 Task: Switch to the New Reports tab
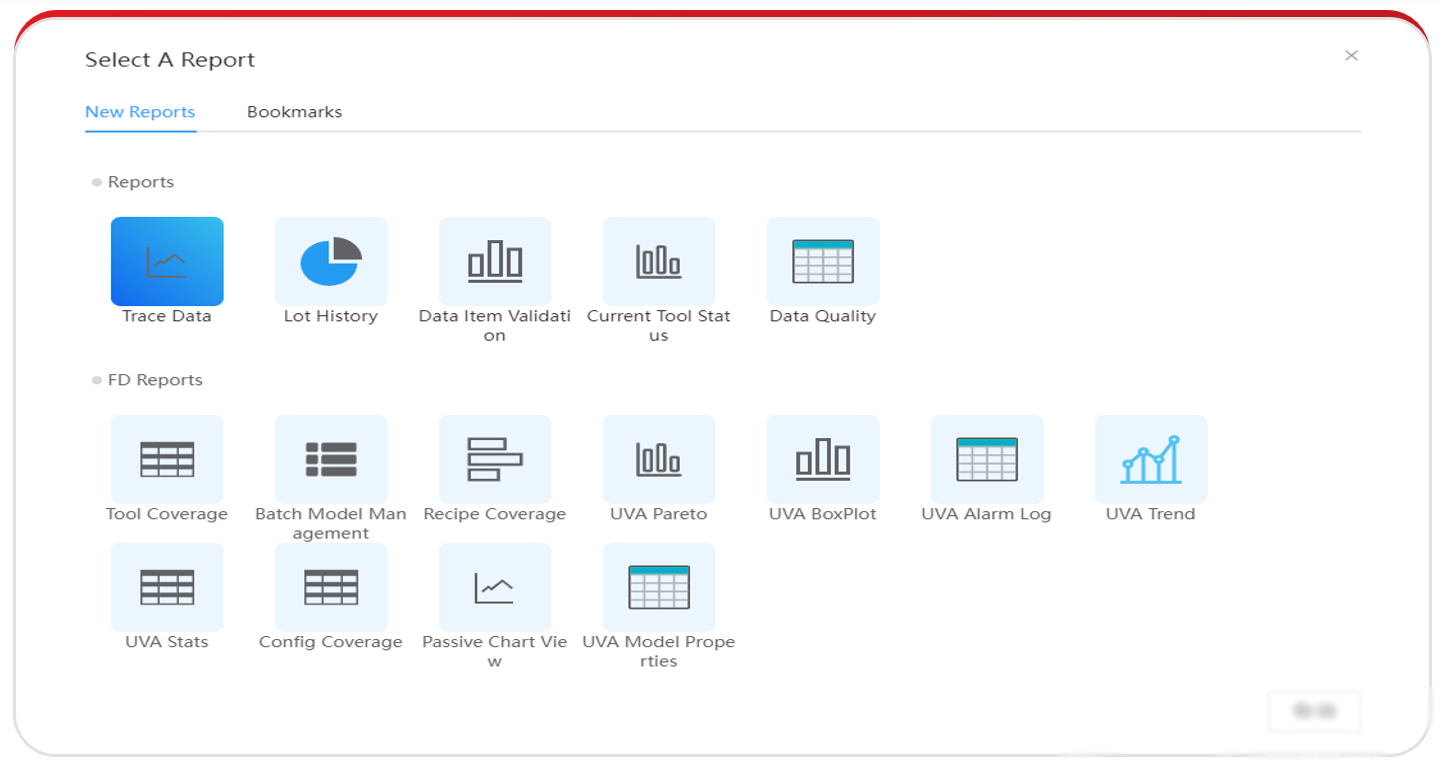pos(140,112)
